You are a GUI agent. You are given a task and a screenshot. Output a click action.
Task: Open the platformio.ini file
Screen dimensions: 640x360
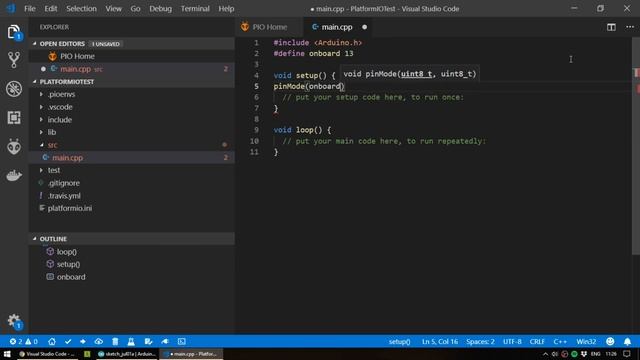tap(131, 208)
